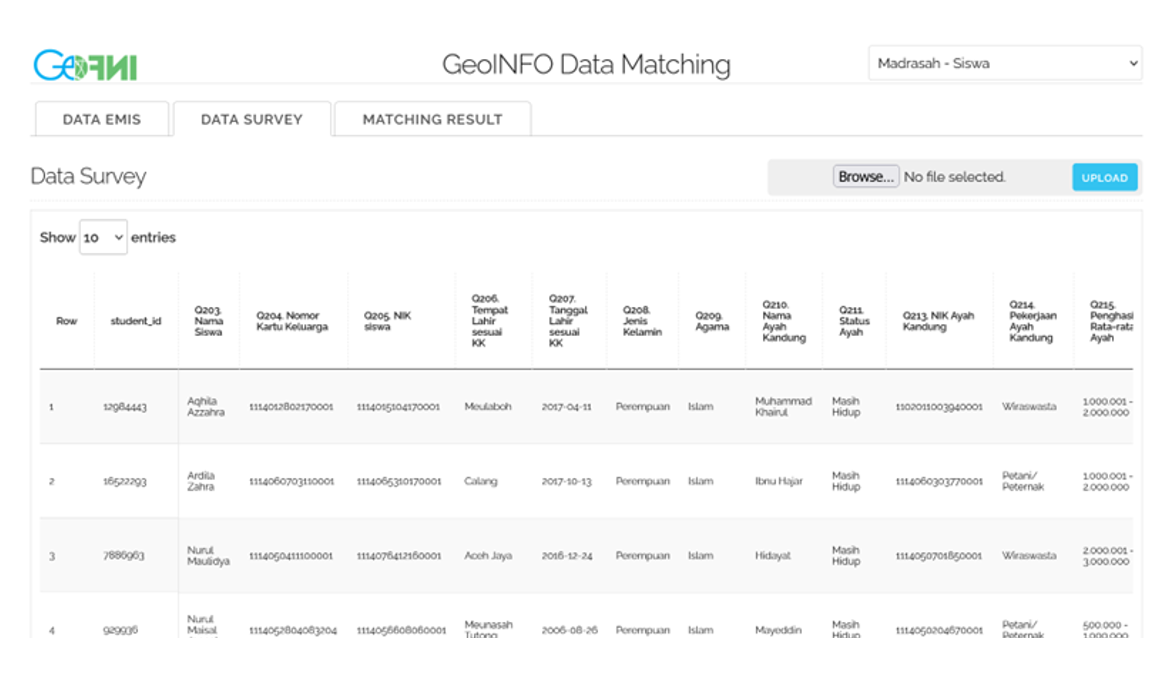Image resolution: width=1166 pixels, height=698 pixels.
Task: Sort by Q211 Status Ayah header
Action: tap(854, 321)
